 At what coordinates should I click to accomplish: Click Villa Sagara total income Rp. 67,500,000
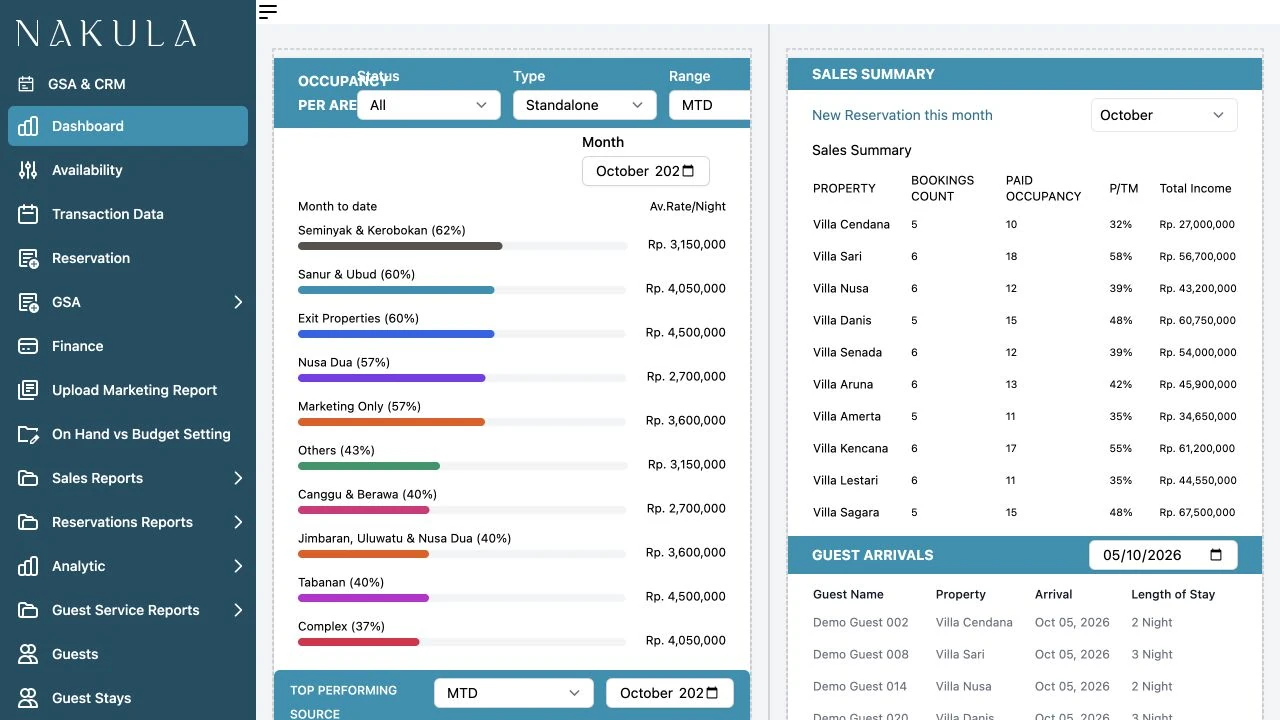pos(1197,512)
